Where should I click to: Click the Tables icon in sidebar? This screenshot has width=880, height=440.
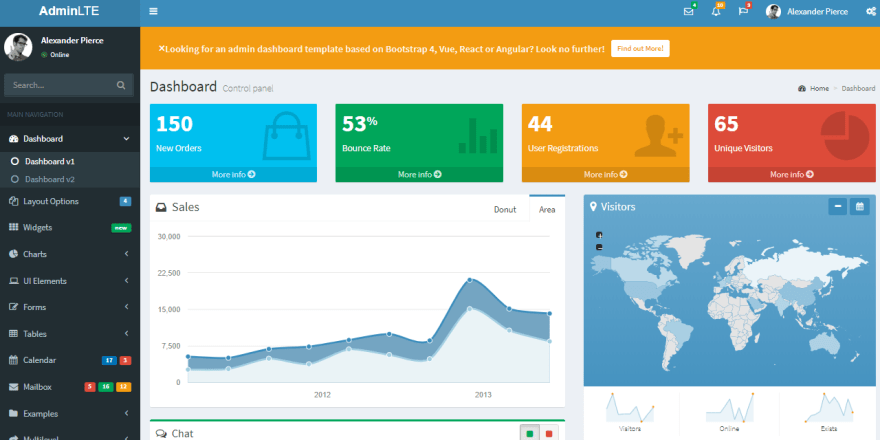[13, 334]
